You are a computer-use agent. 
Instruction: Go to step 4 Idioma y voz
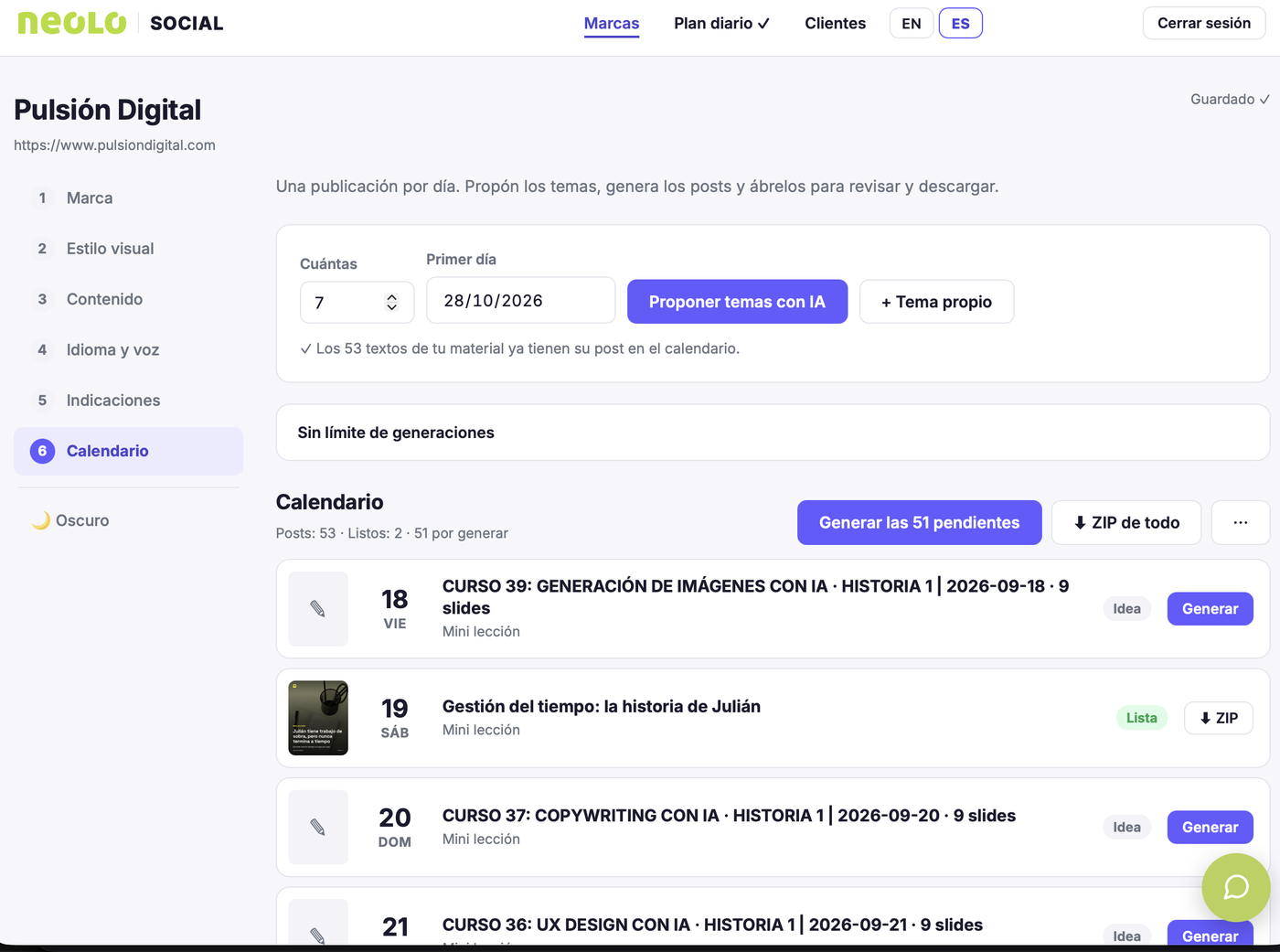coord(128,349)
